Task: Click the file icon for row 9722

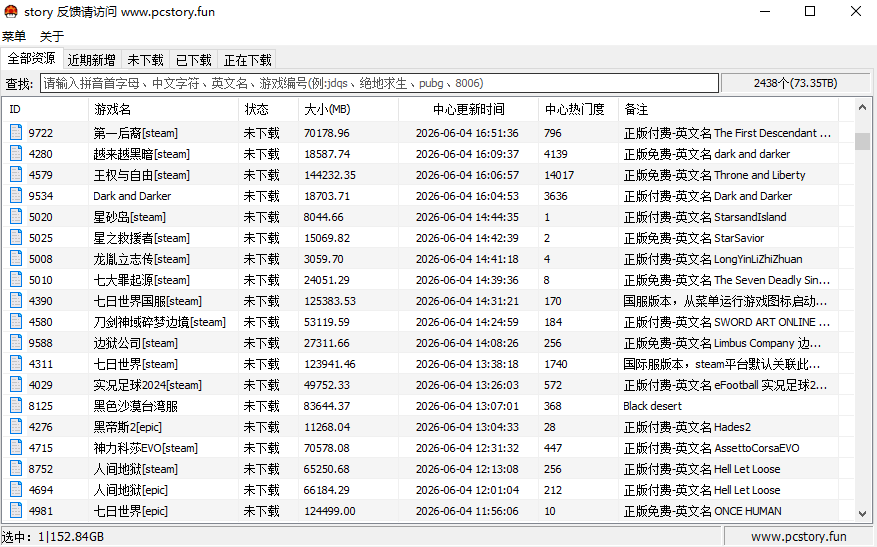Action: coord(16,133)
